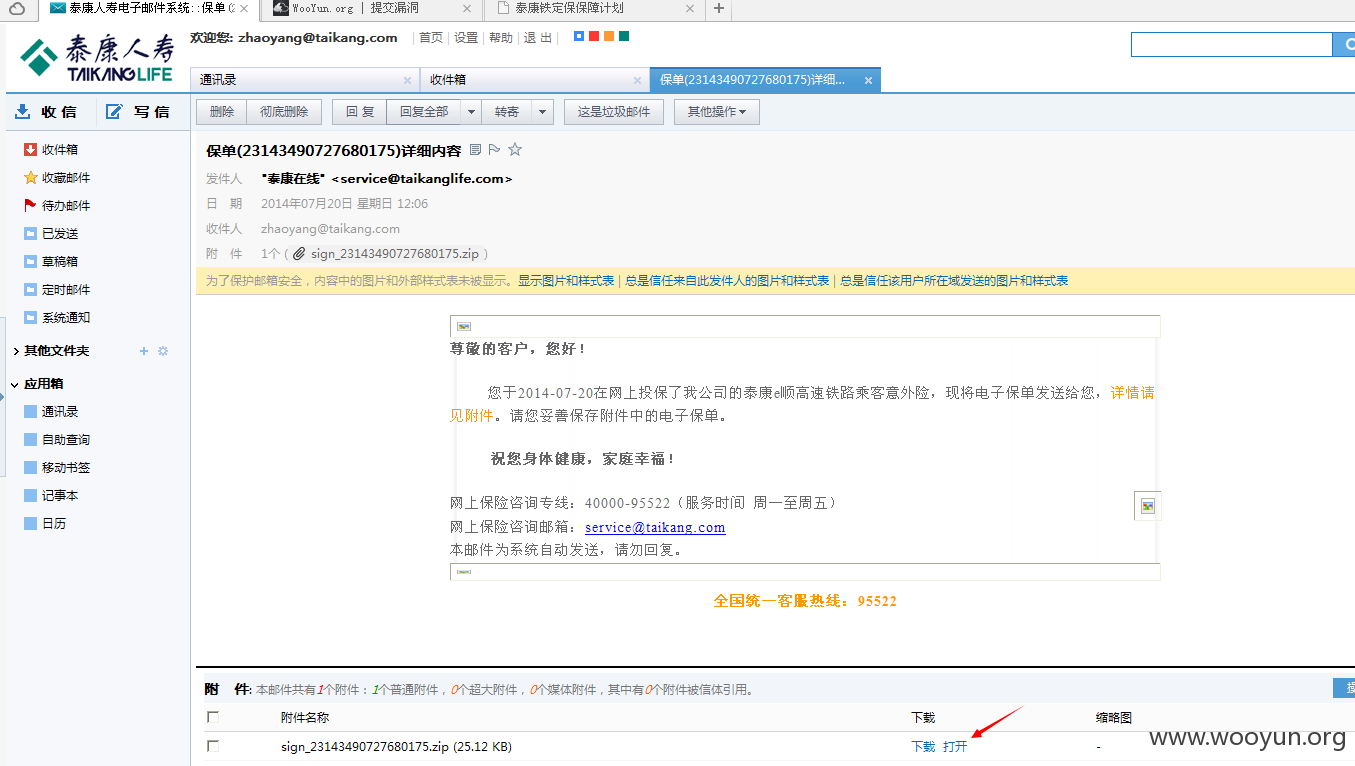Switch to 泰康铁定保保障计划 browser tab
The width and height of the screenshot is (1355, 766).
pyautogui.click(x=595, y=9)
